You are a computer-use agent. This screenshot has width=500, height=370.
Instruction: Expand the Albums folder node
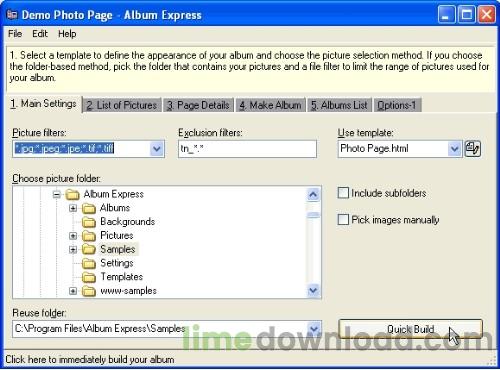[73, 208]
